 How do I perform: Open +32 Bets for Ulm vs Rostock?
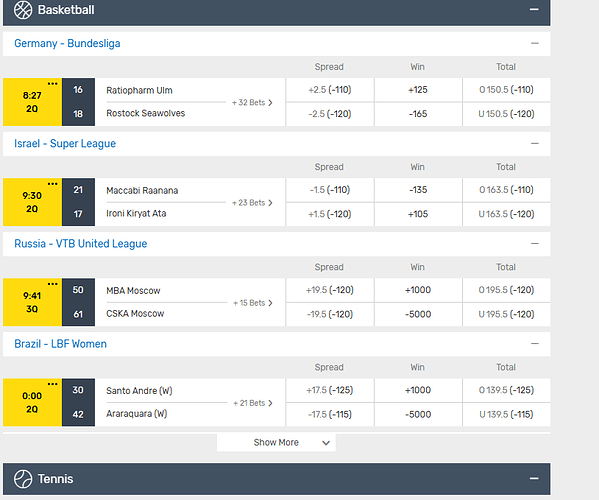point(252,102)
